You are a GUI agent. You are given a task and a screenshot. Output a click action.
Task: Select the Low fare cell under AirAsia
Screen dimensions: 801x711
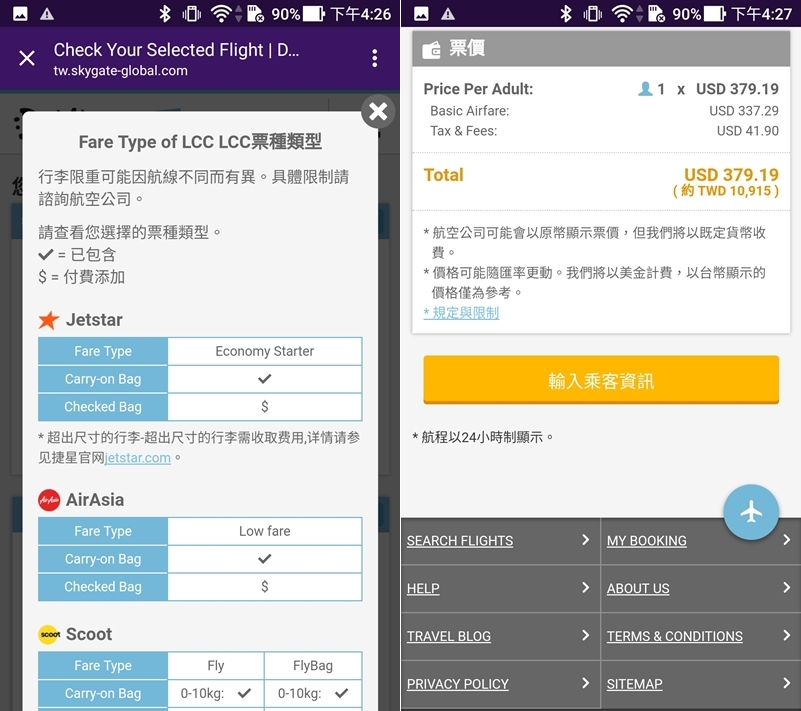point(265,531)
